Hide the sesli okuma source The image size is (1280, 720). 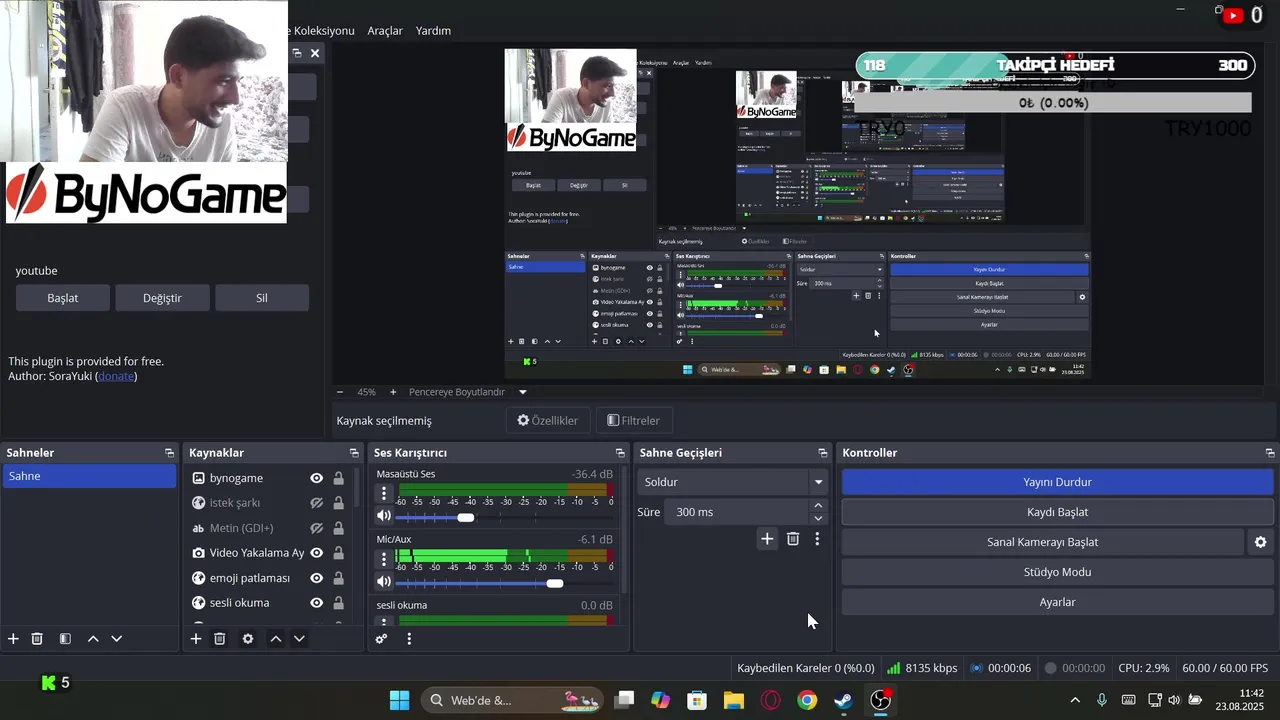(x=316, y=603)
